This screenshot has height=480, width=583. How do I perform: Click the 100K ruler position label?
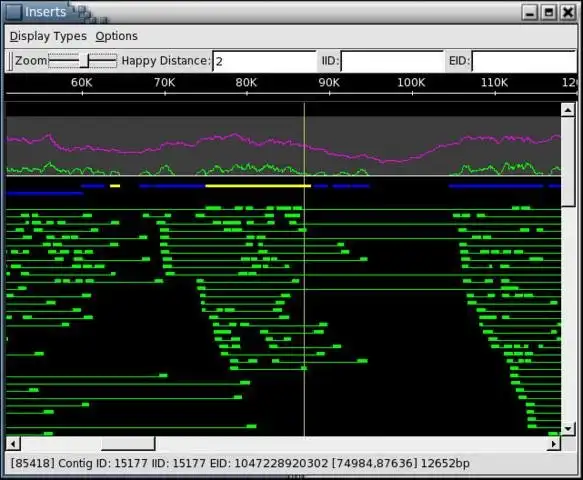point(411,83)
